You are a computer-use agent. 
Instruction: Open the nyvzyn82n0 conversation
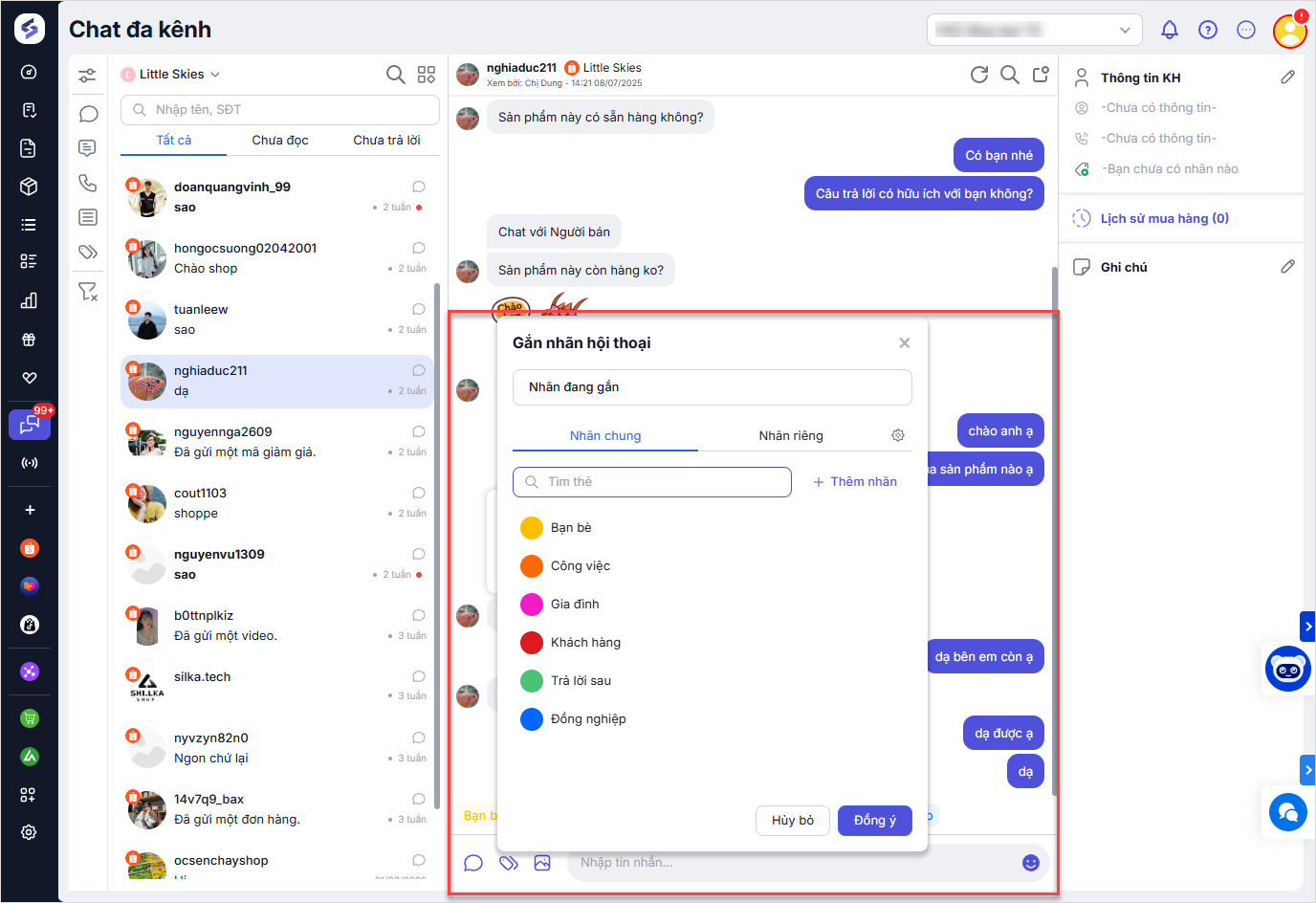coord(277,748)
